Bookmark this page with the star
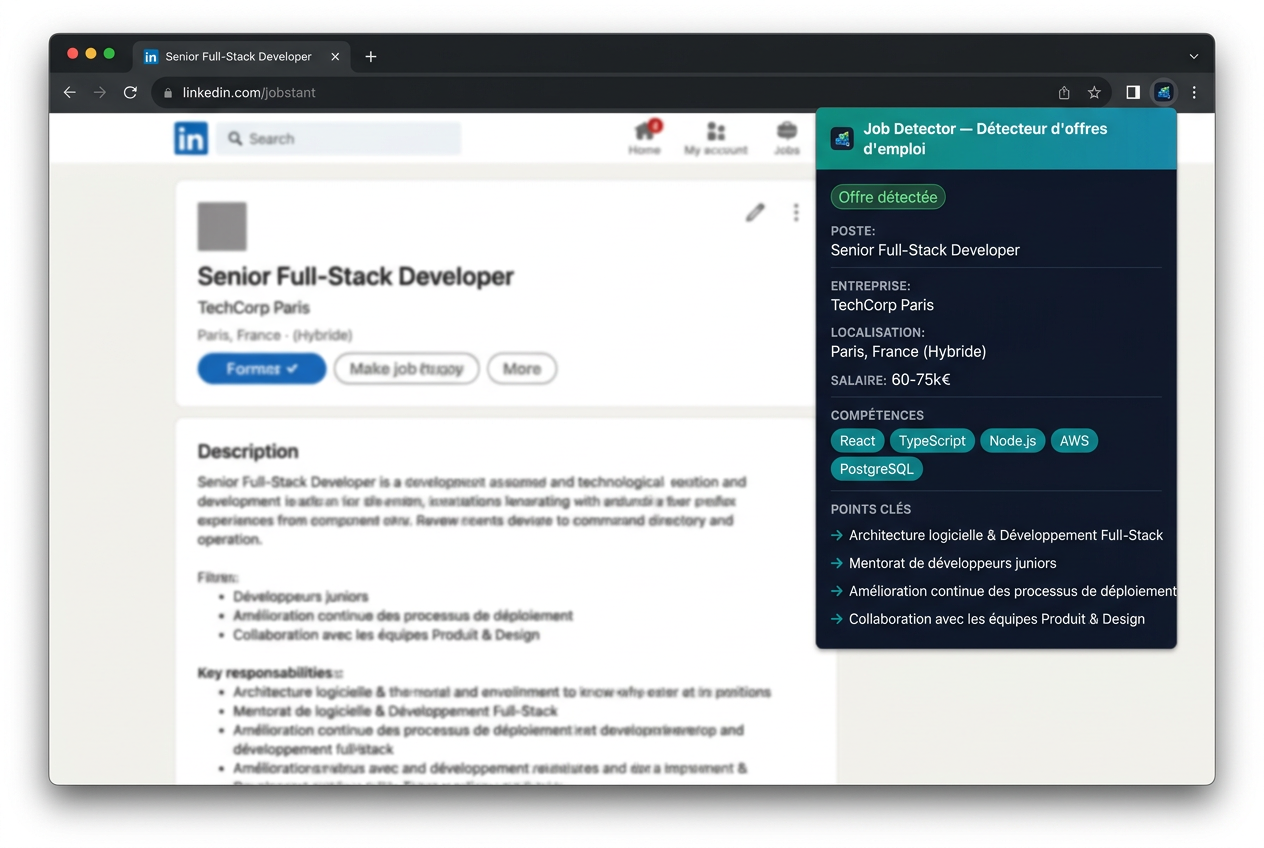1264x848 pixels. 1094,92
